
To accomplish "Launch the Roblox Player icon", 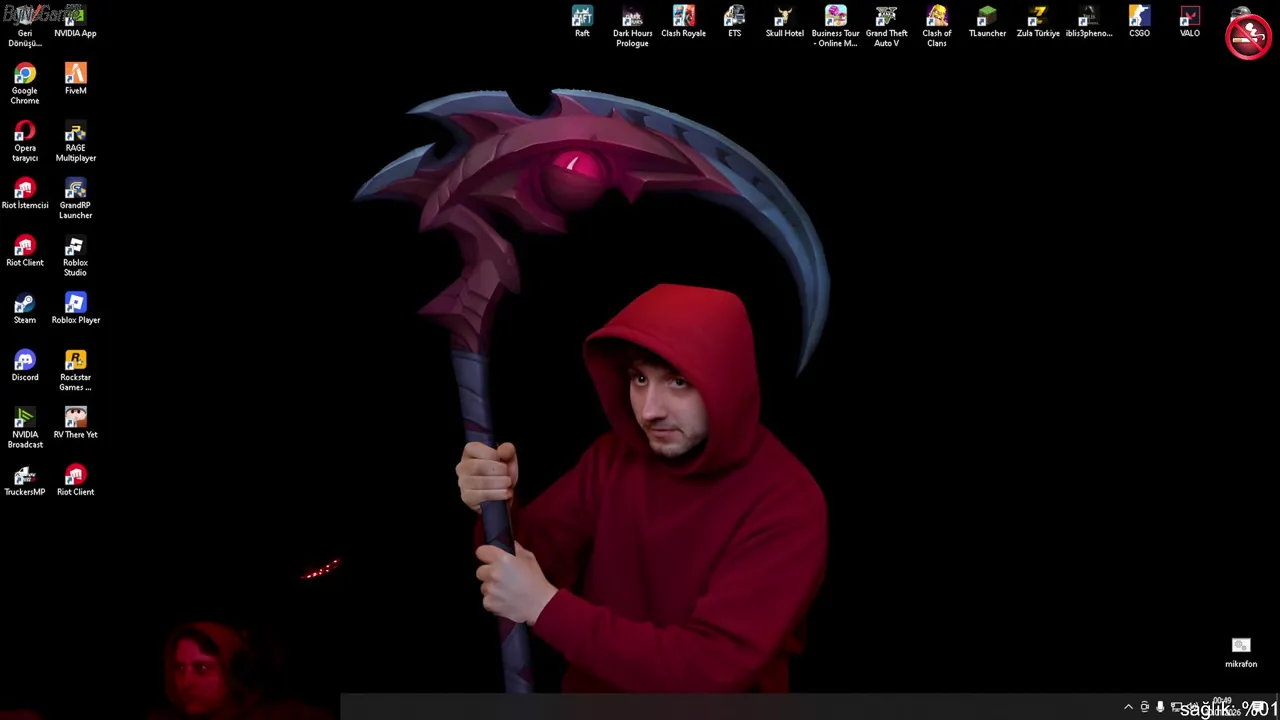I will click(x=75, y=308).
